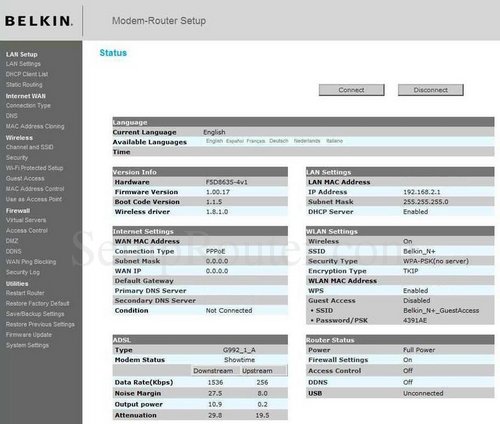Click the LAN Setup sidebar heading
Screen dimensions: 500x424
click(22, 54)
